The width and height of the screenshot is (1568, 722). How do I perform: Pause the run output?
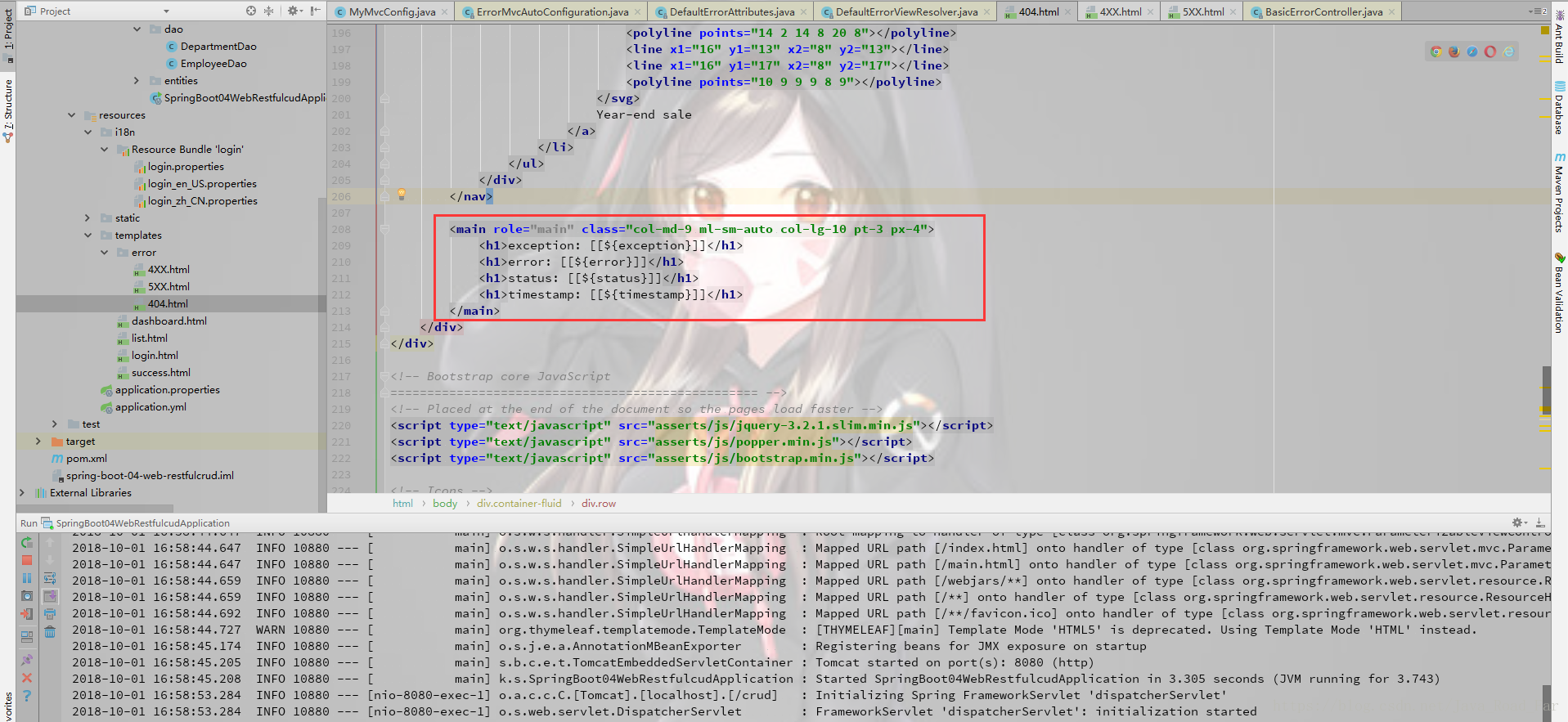pyautogui.click(x=27, y=578)
